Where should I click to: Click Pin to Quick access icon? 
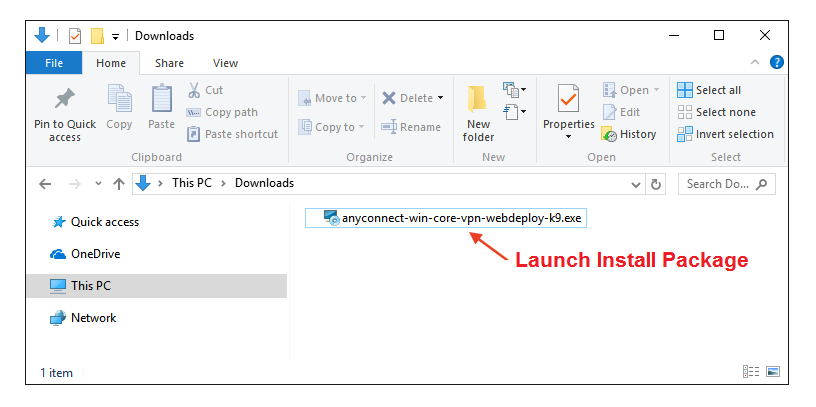pyautogui.click(x=65, y=100)
